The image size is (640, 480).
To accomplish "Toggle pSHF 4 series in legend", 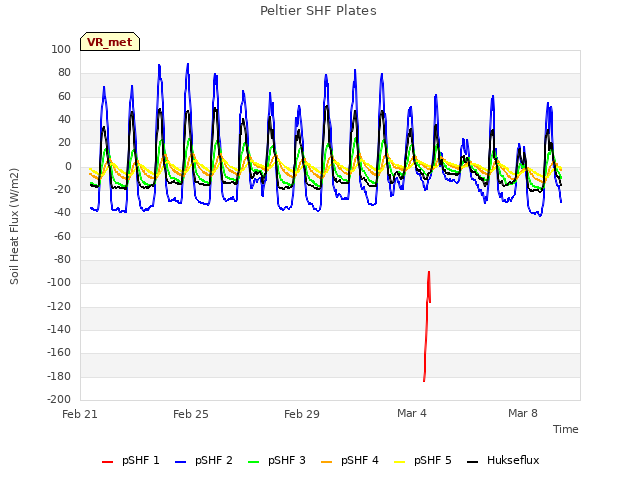I will (x=350, y=461).
